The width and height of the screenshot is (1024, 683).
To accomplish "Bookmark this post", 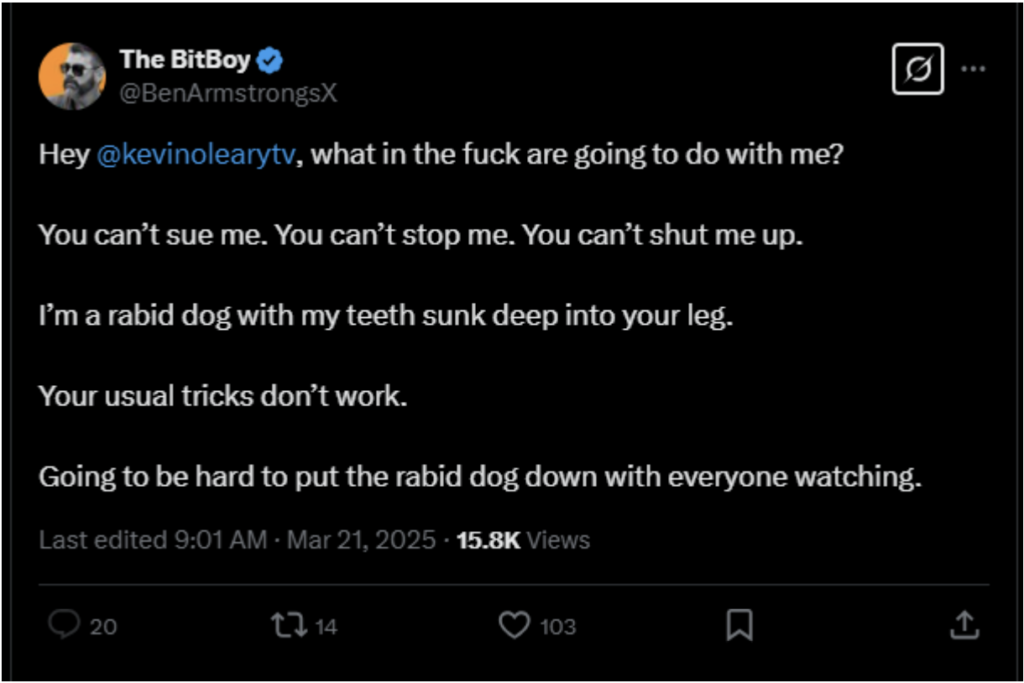I will coord(739,626).
